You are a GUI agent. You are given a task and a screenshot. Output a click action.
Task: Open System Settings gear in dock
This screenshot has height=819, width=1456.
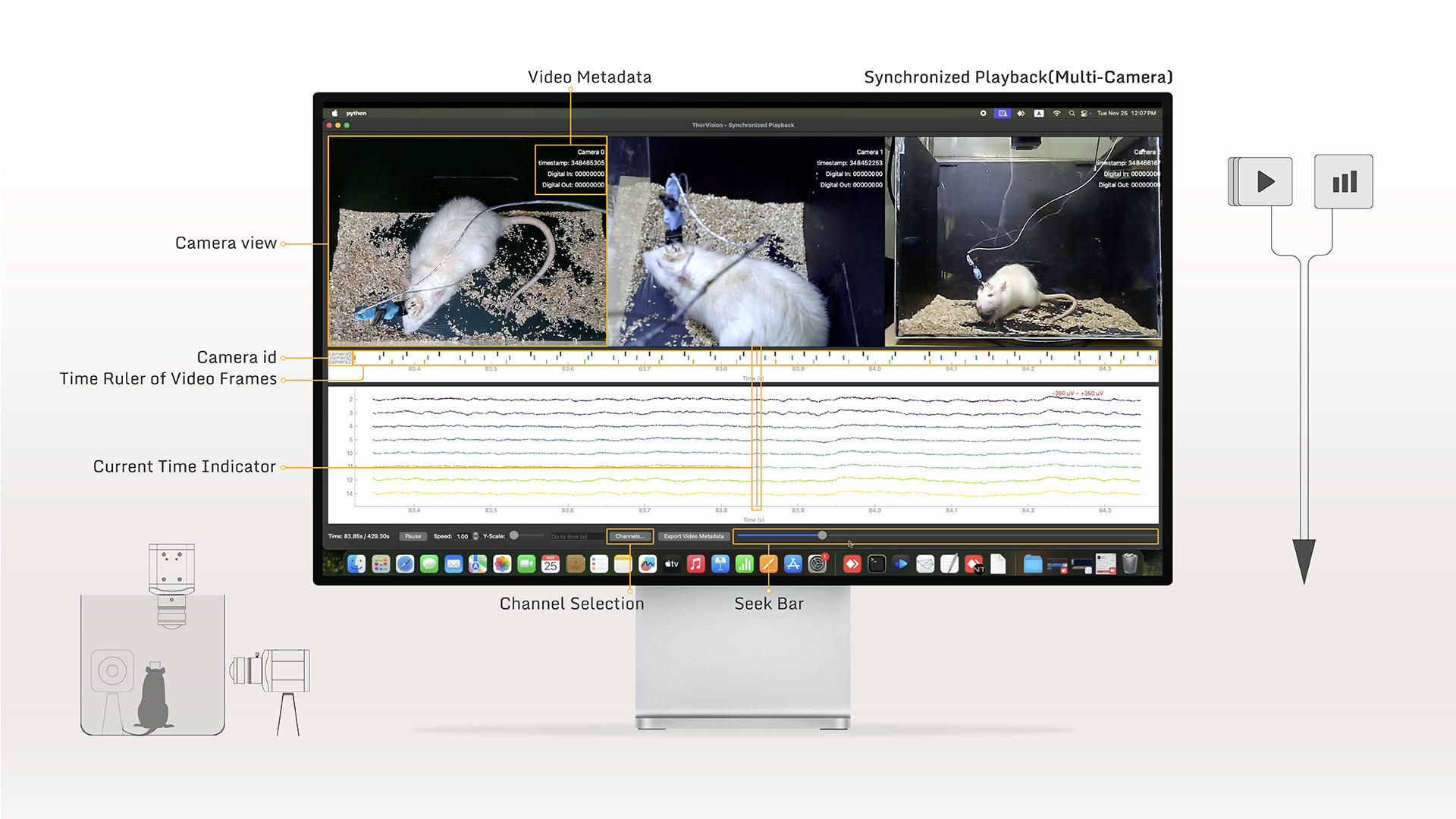click(x=817, y=563)
